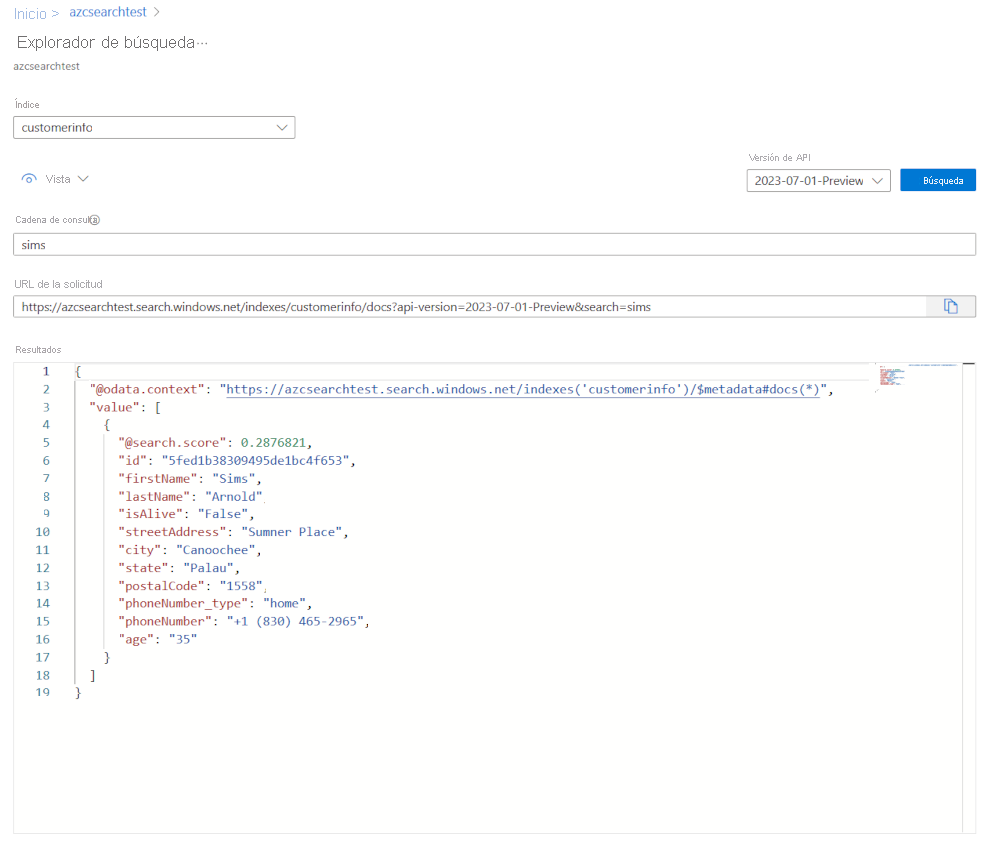This screenshot has height=852, width=999.
Task: Click the chevron icon after azcsearchtest breadcrumb
Action: [x=156, y=14]
